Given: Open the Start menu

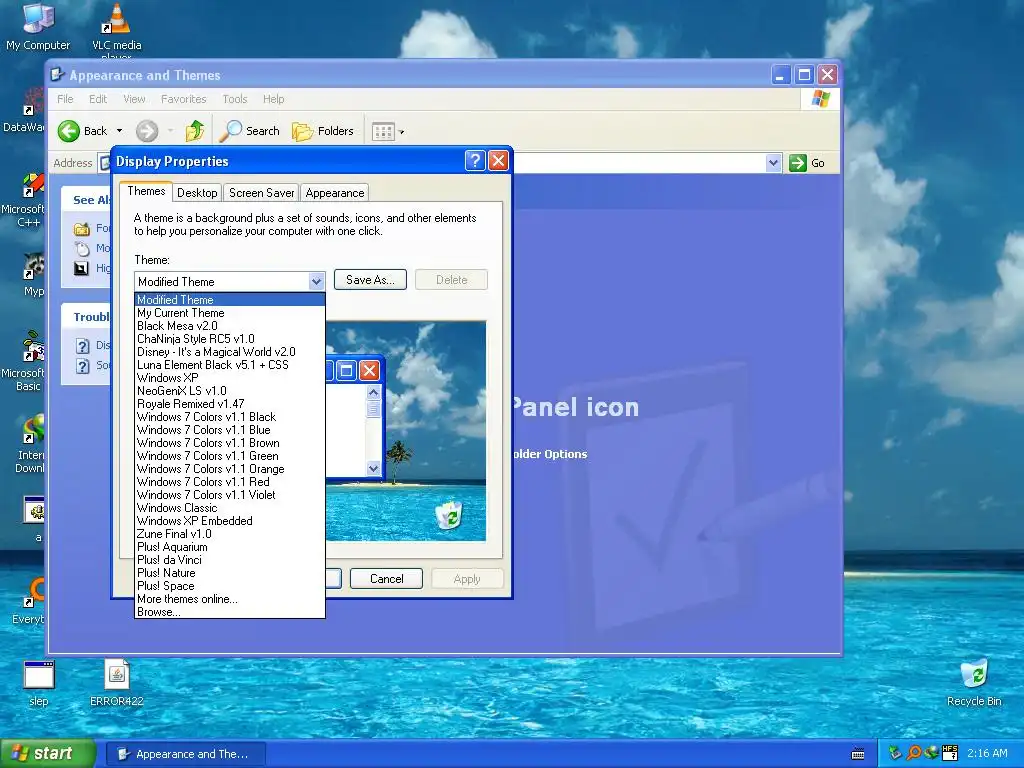Looking at the screenshot, I should coord(47,754).
